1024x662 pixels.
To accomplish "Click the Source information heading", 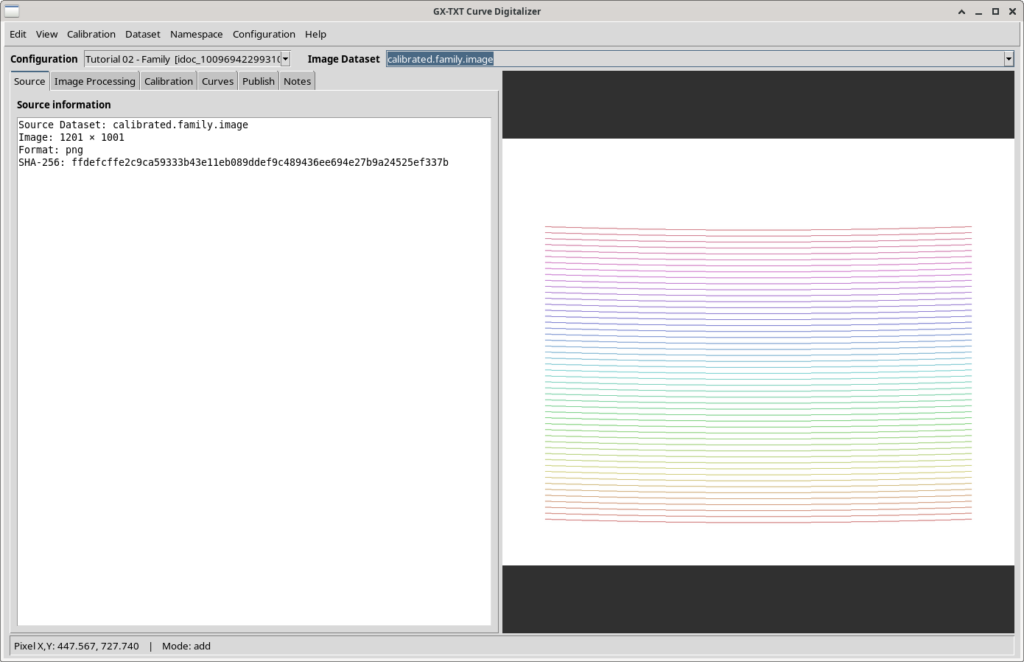I will click(x=63, y=104).
